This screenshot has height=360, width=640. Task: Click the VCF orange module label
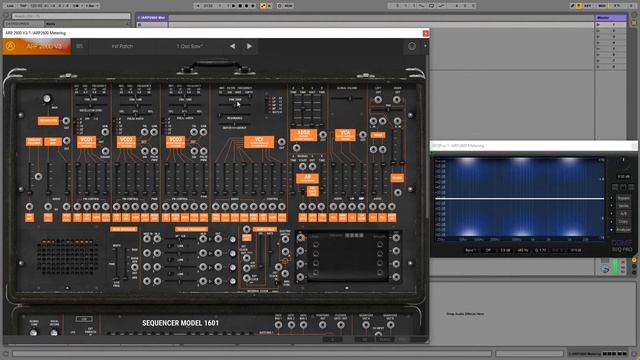pos(259,141)
